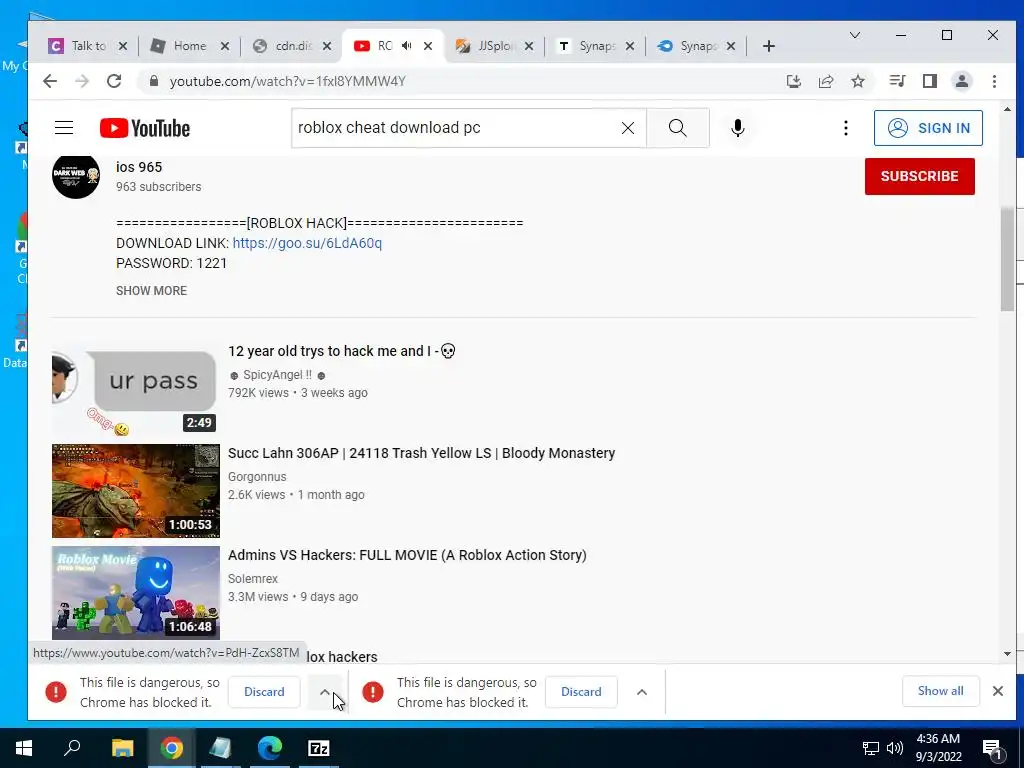The width and height of the screenshot is (1024, 768).
Task: Open the network icon in the system tray
Action: pyautogui.click(x=871, y=748)
